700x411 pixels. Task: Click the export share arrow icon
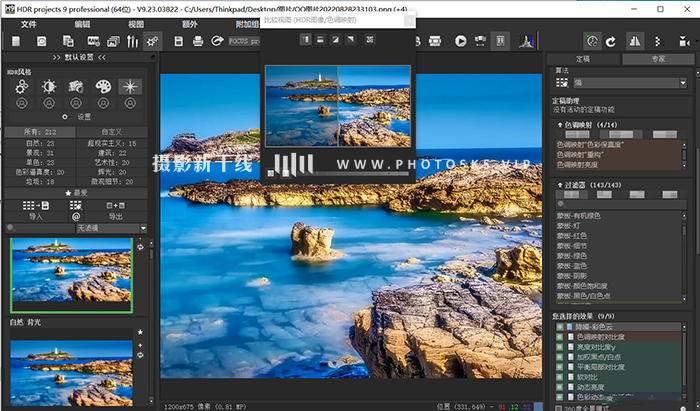coord(217,41)
